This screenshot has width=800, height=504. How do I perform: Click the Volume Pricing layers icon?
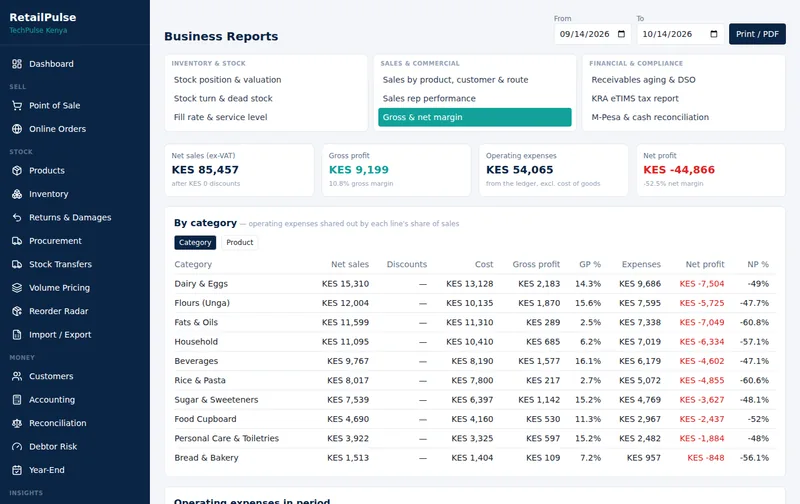coord(17,288)
